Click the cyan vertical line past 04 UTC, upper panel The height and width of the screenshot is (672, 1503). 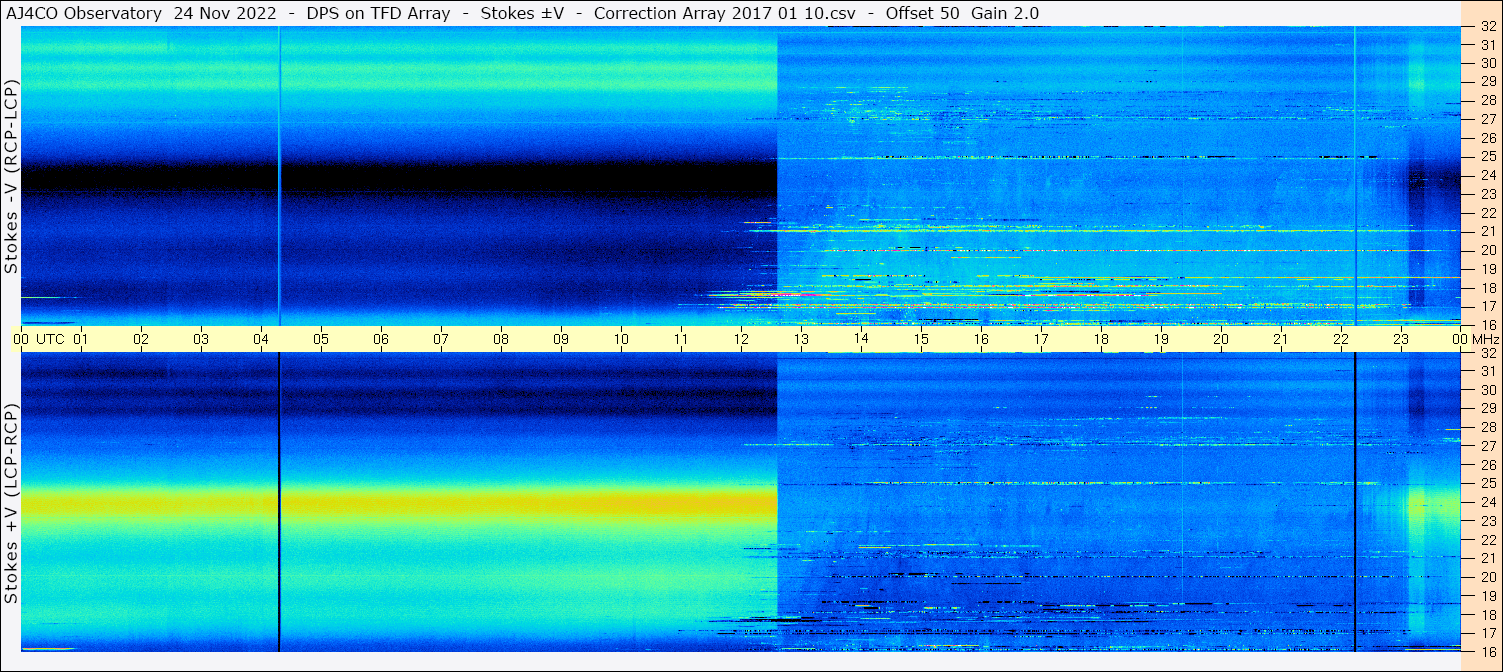pyautogui.click(x=279, y=175)
